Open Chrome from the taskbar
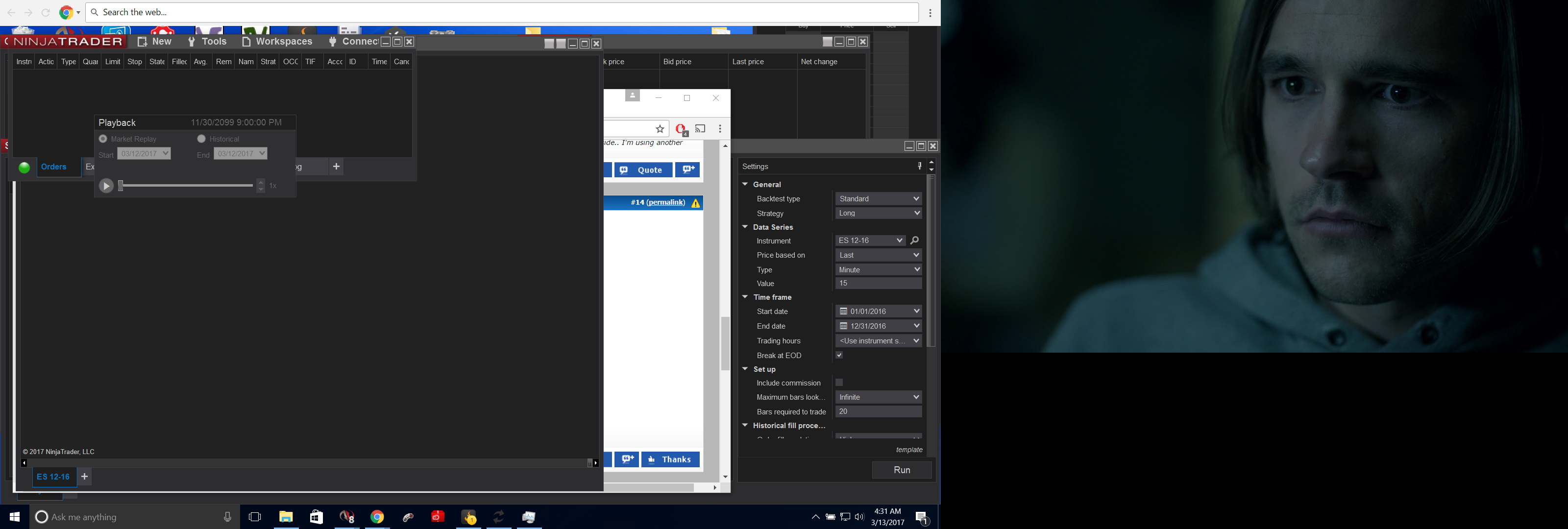 click(x=377, y=517)
